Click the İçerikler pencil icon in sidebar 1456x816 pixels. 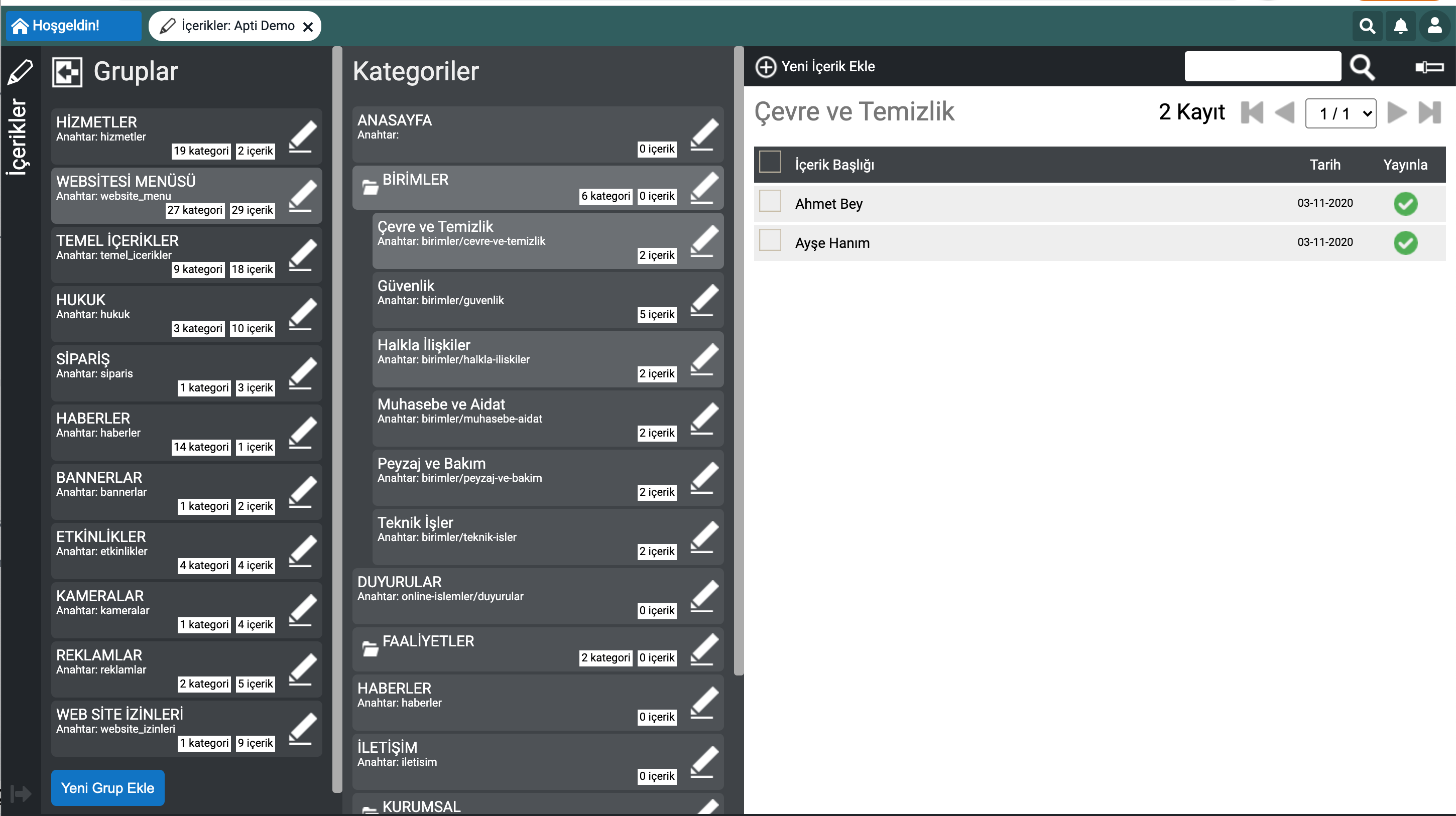(21, 72)
